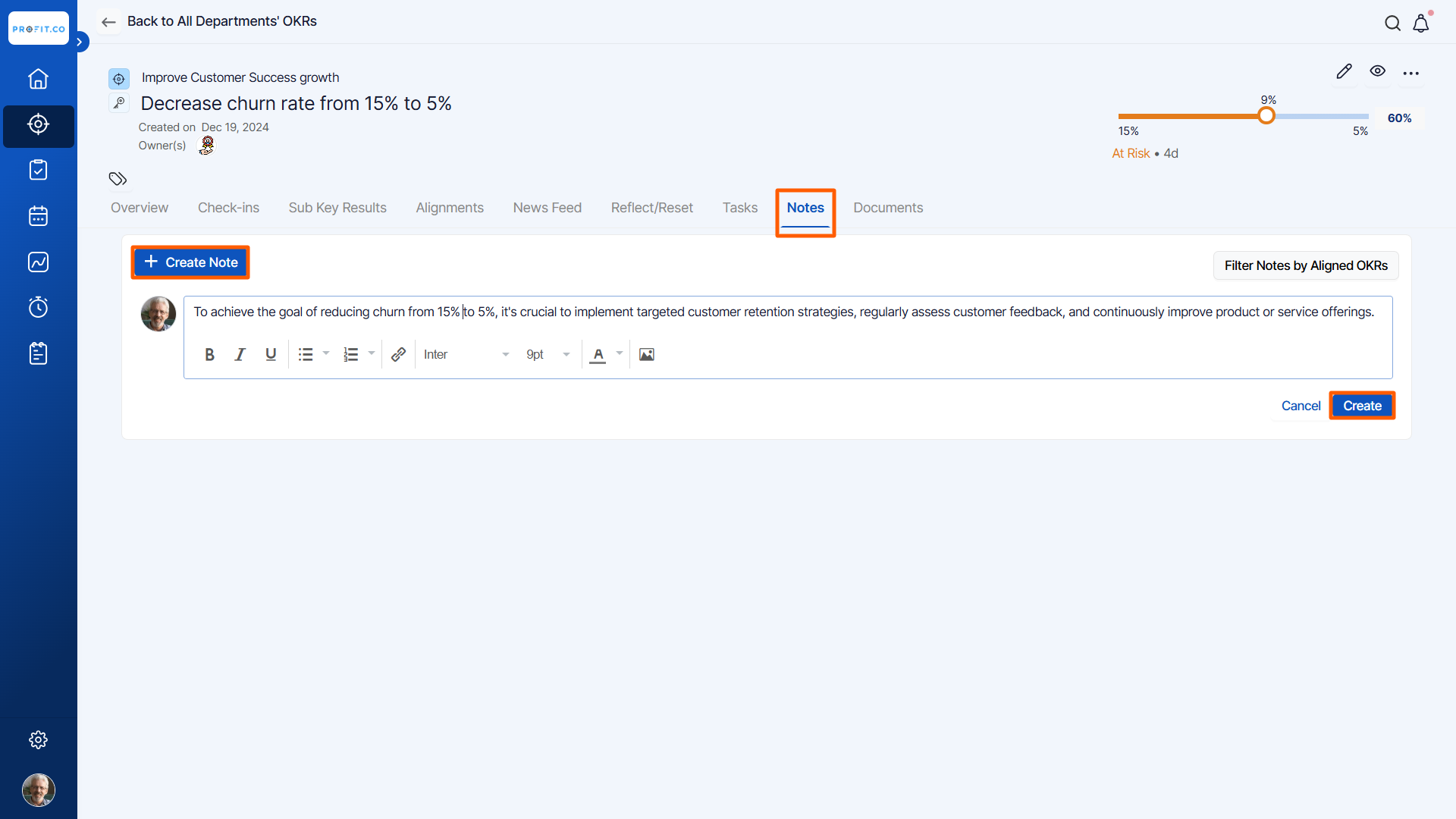Switch to the Check-ins tab
Viewport: 1456px width, 819px height.
tap(228, 208)
